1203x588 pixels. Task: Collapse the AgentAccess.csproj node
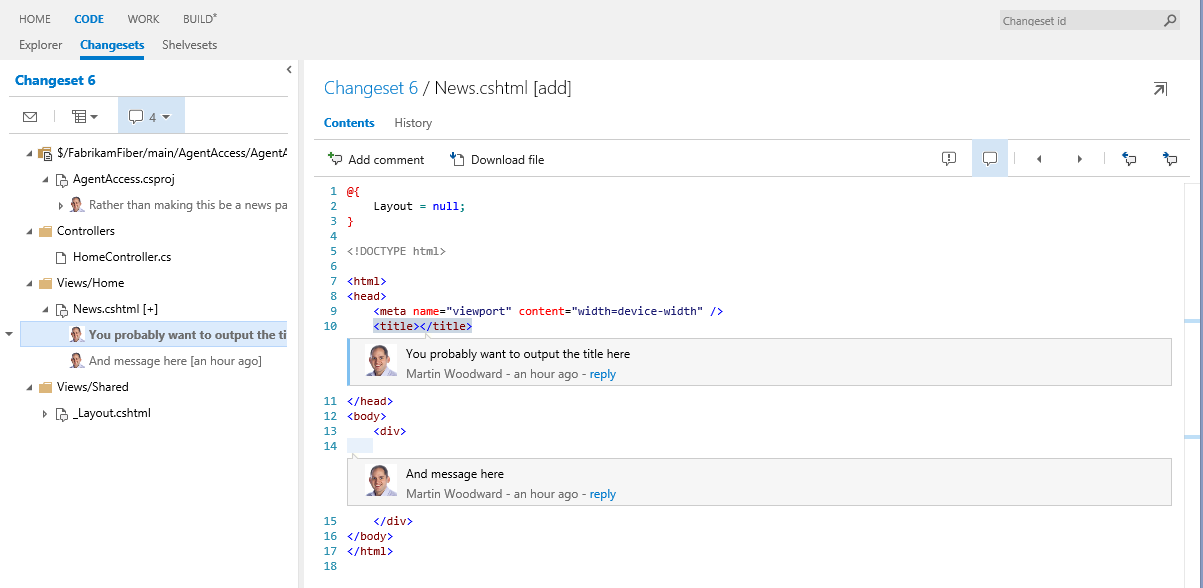tap(45, 179)
